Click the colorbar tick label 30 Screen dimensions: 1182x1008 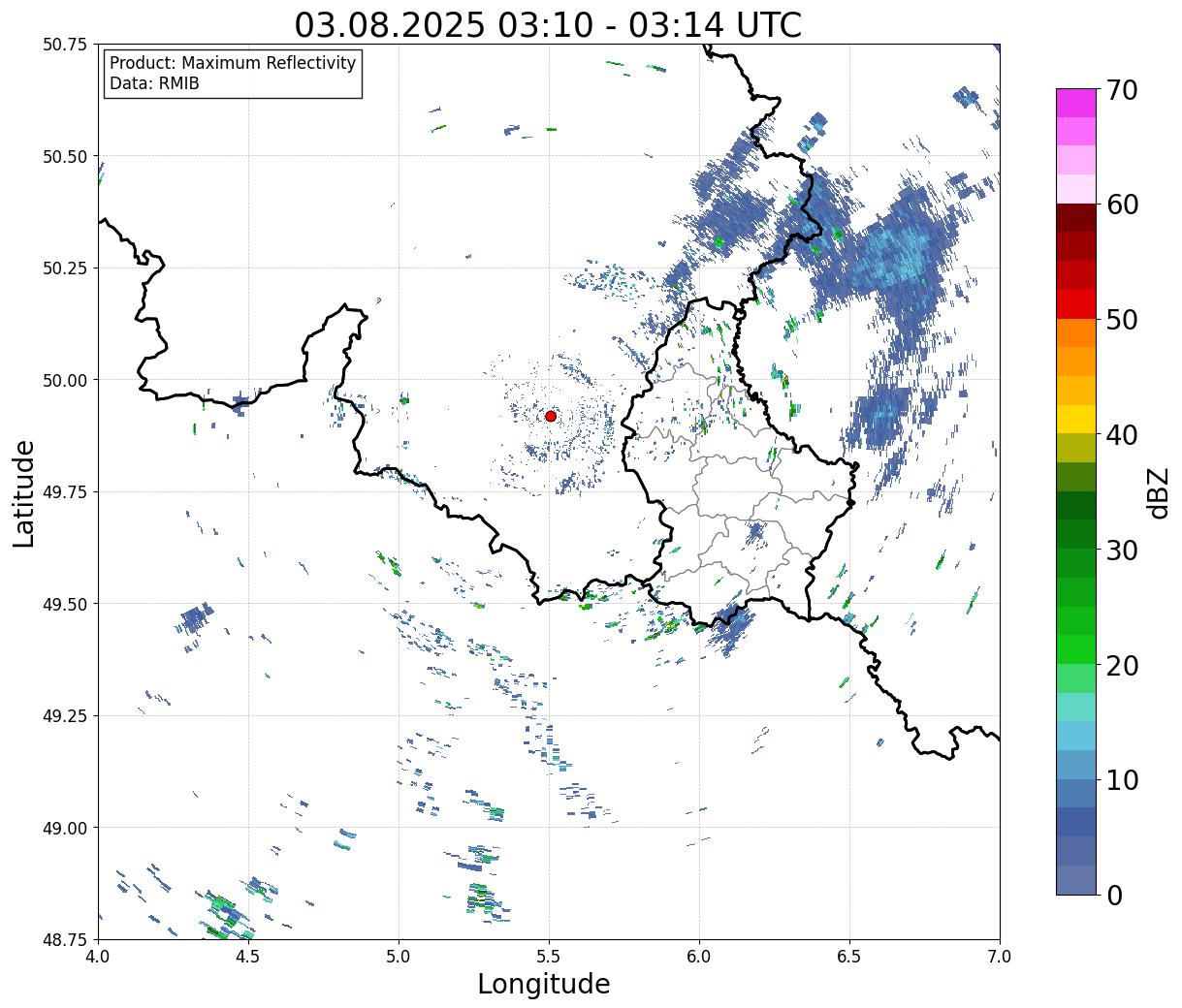[x=1122, y=551]
